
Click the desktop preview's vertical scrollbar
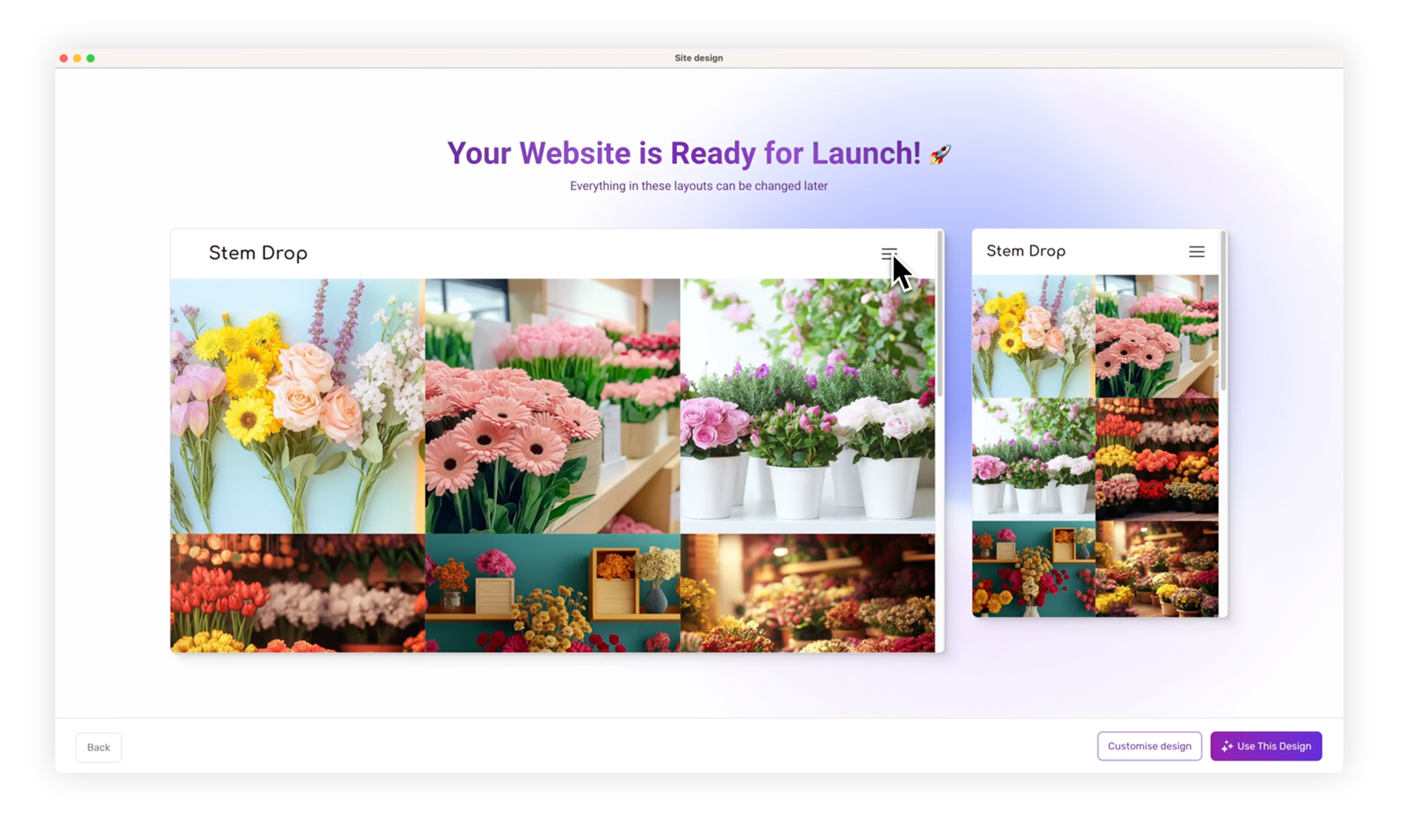point(940,316)
